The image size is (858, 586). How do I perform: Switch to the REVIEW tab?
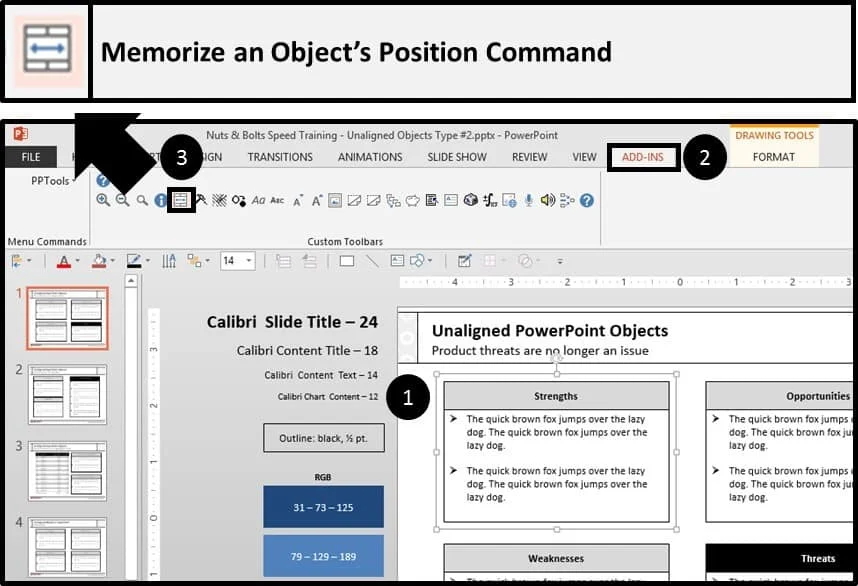(x=530, y=157)
